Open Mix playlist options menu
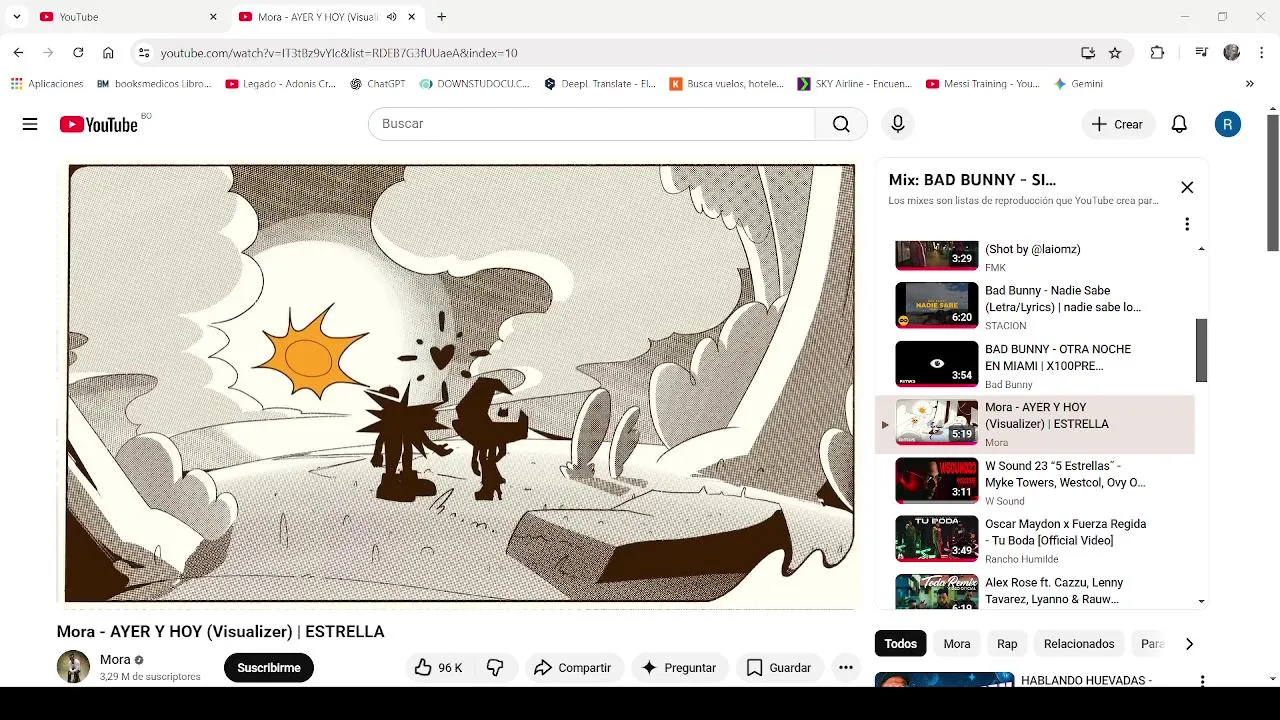The width and height of the screenshot is (1280, 720). 1187,224
